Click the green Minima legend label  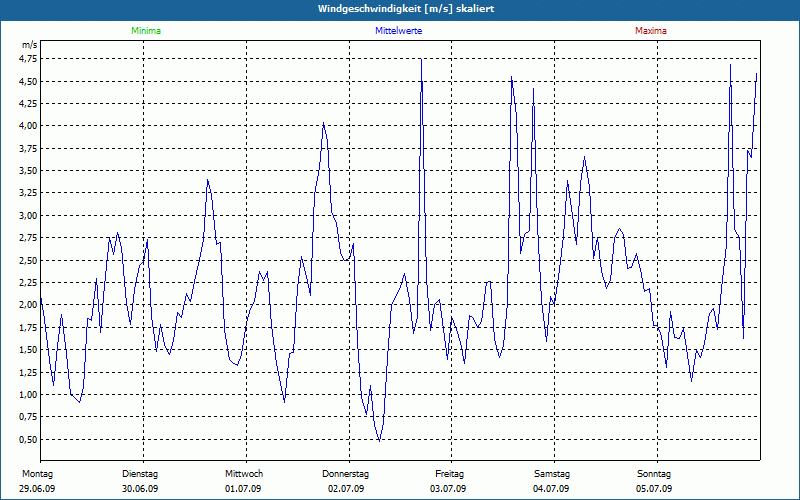point(146,31)
